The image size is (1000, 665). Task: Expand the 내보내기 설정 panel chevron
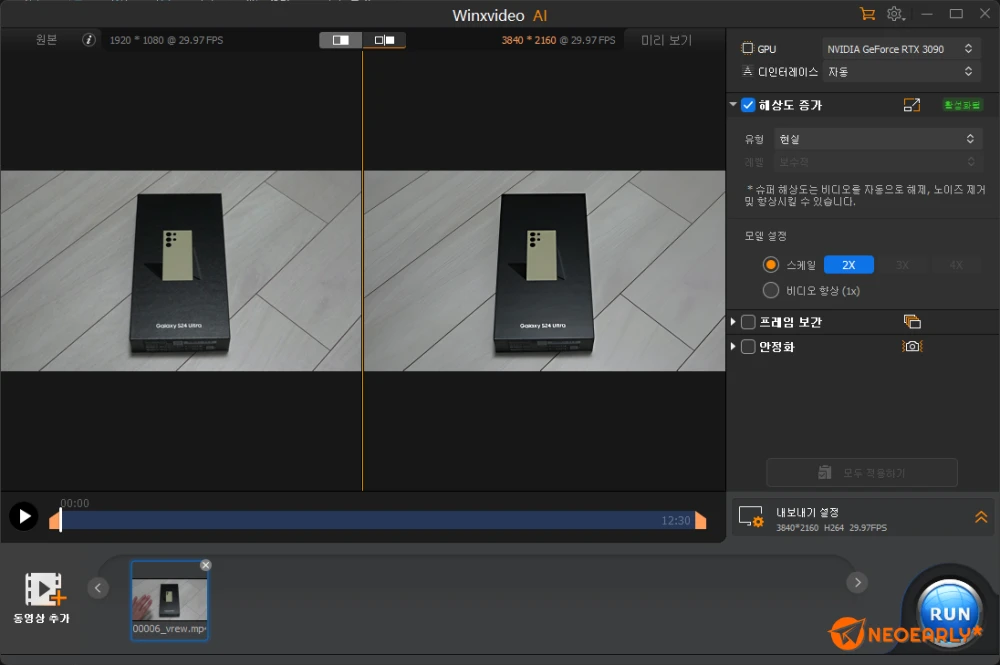click(x=981, y=517)
